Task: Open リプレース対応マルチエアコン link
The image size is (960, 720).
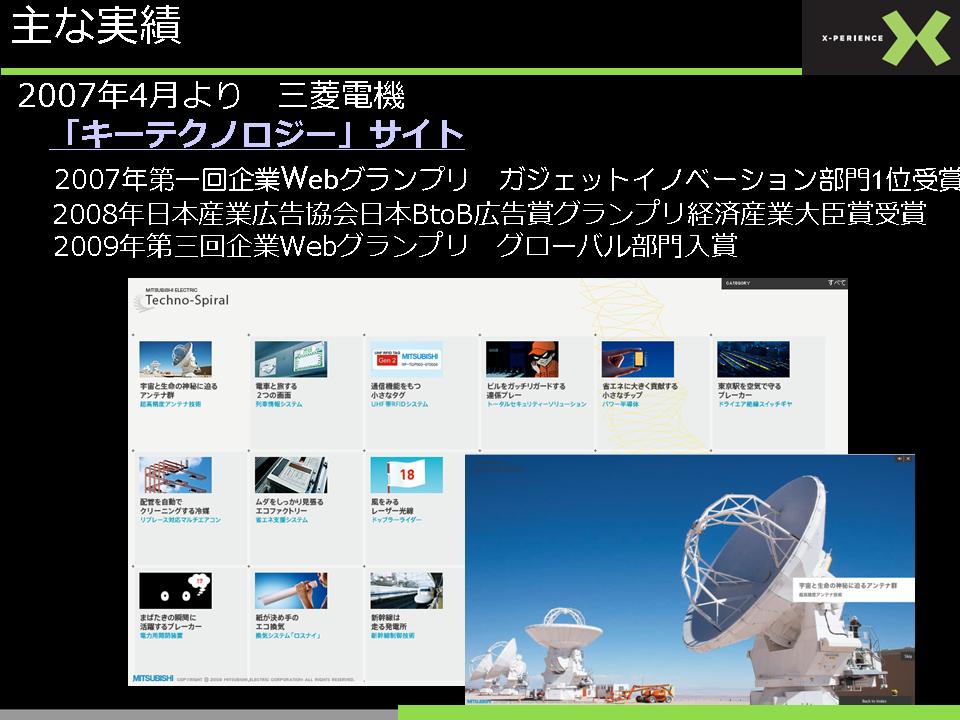Action: tap(180, 520)
